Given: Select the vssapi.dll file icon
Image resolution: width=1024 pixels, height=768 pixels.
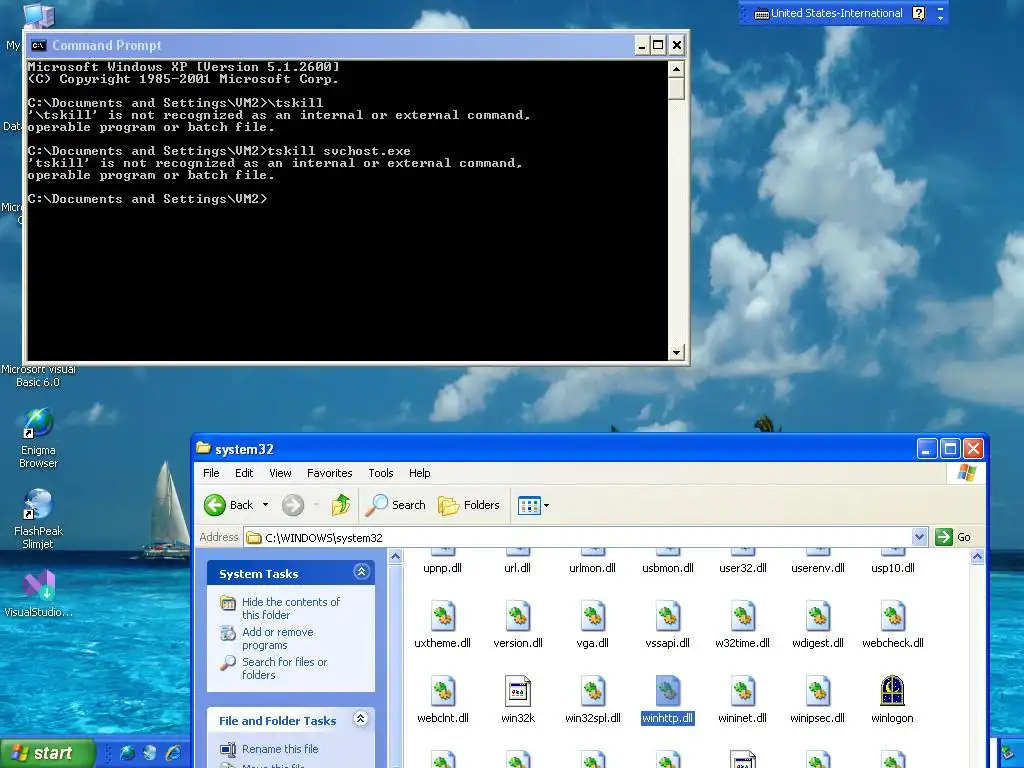Looking at the screenshot, I should tap(667, 616).
